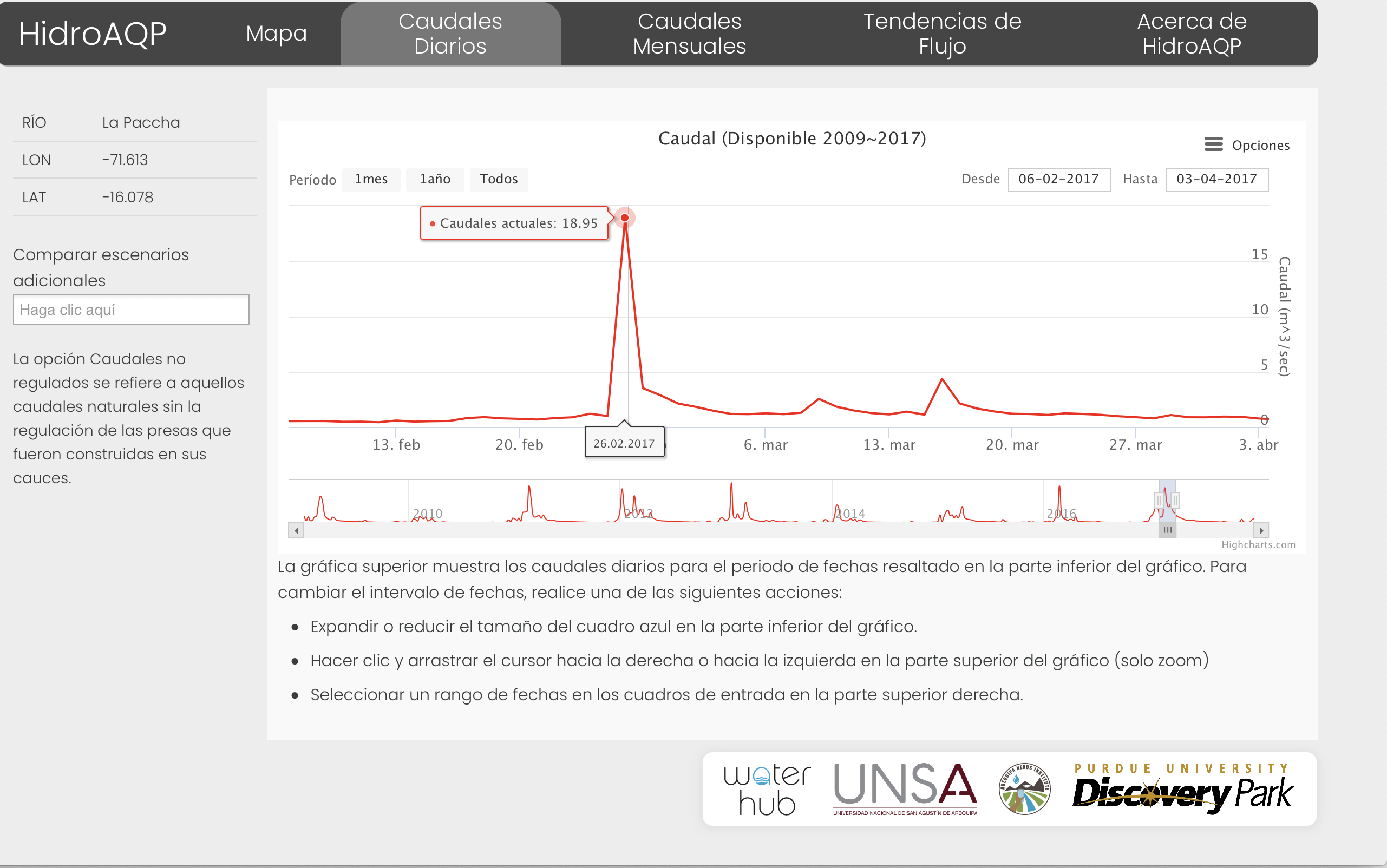Switch to Caudales Mensuales tab
Screen dimensions: 1387x868
pyautogui.click(x=689, y=34)
